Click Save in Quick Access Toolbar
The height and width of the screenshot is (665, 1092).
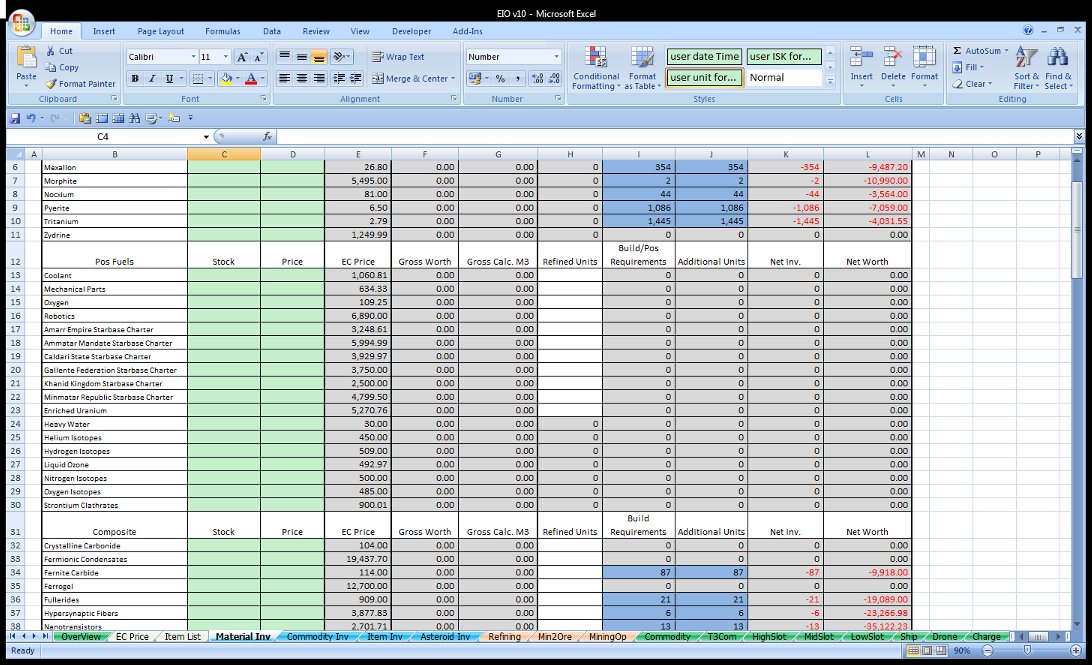click(15, 118)
